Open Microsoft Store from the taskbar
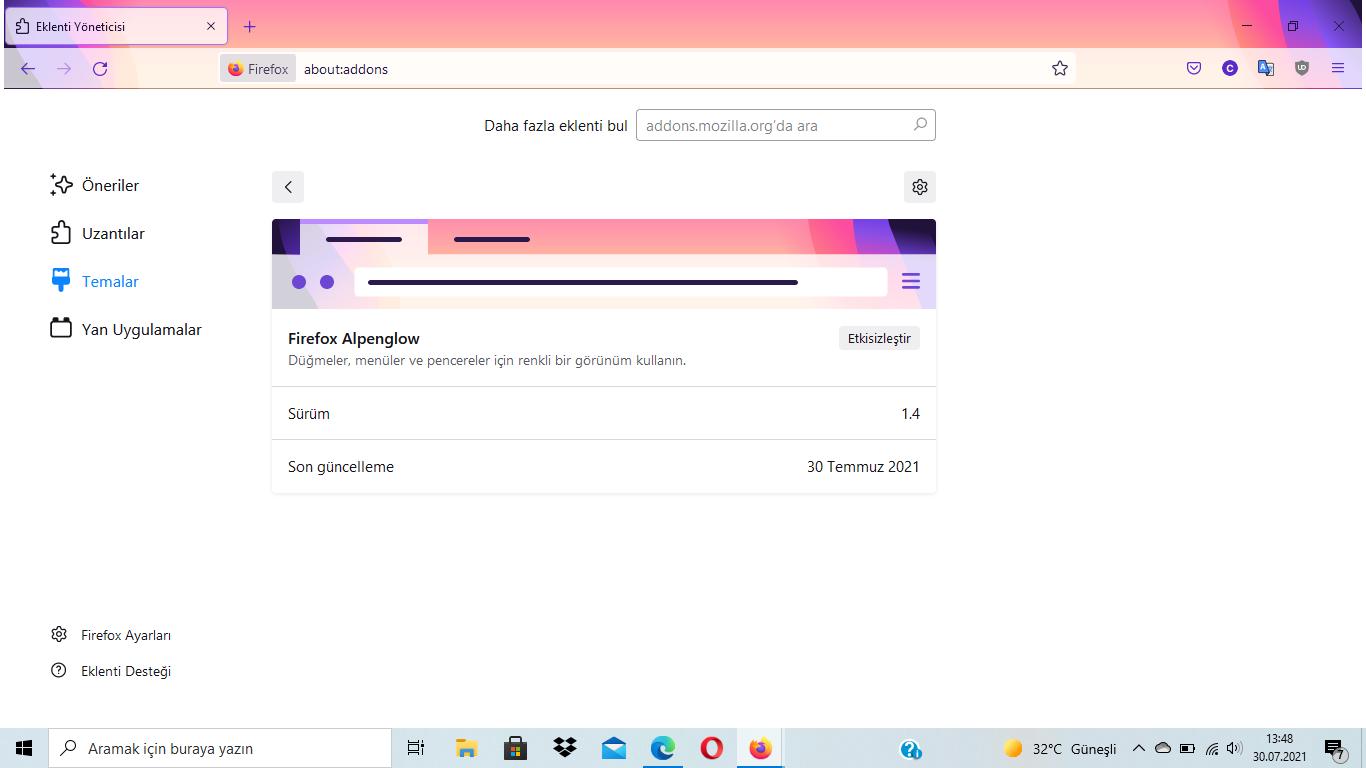 click(x=515, y=748)
